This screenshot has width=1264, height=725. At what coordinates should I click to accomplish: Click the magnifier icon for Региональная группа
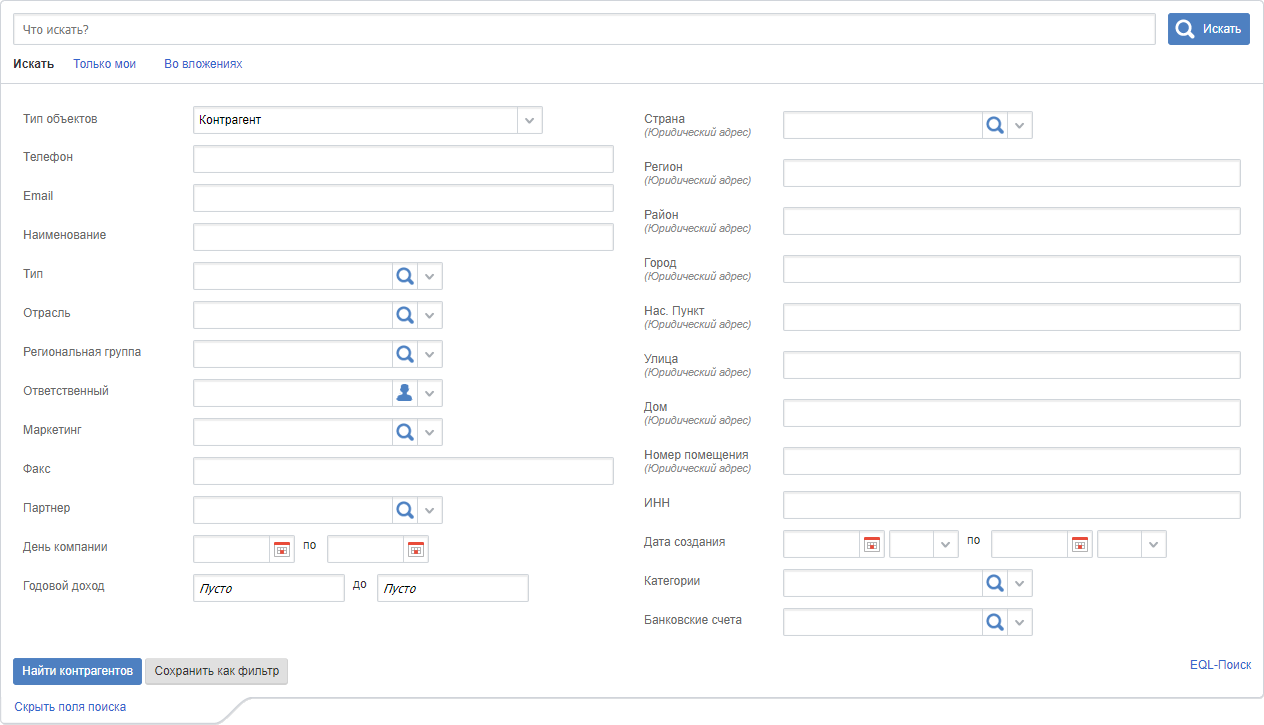404,355
